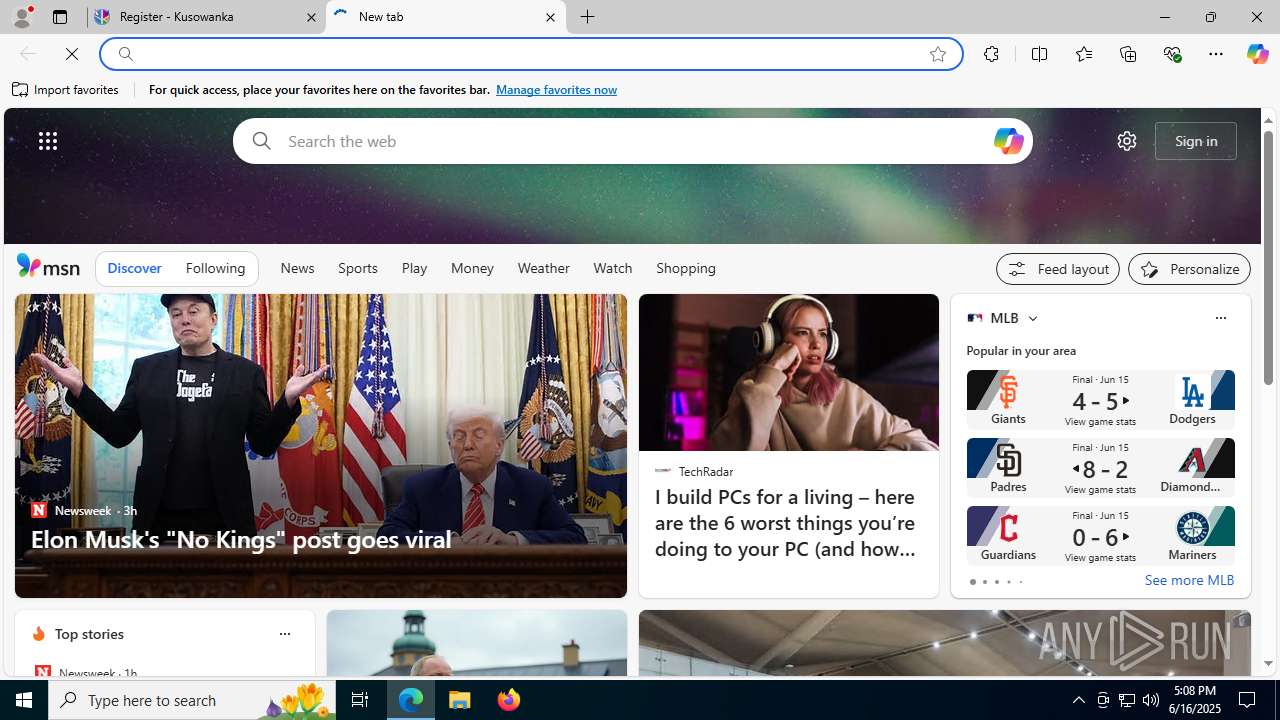Open Browser essentials icon
1280x720 pixels.
tap(1172, 54)
